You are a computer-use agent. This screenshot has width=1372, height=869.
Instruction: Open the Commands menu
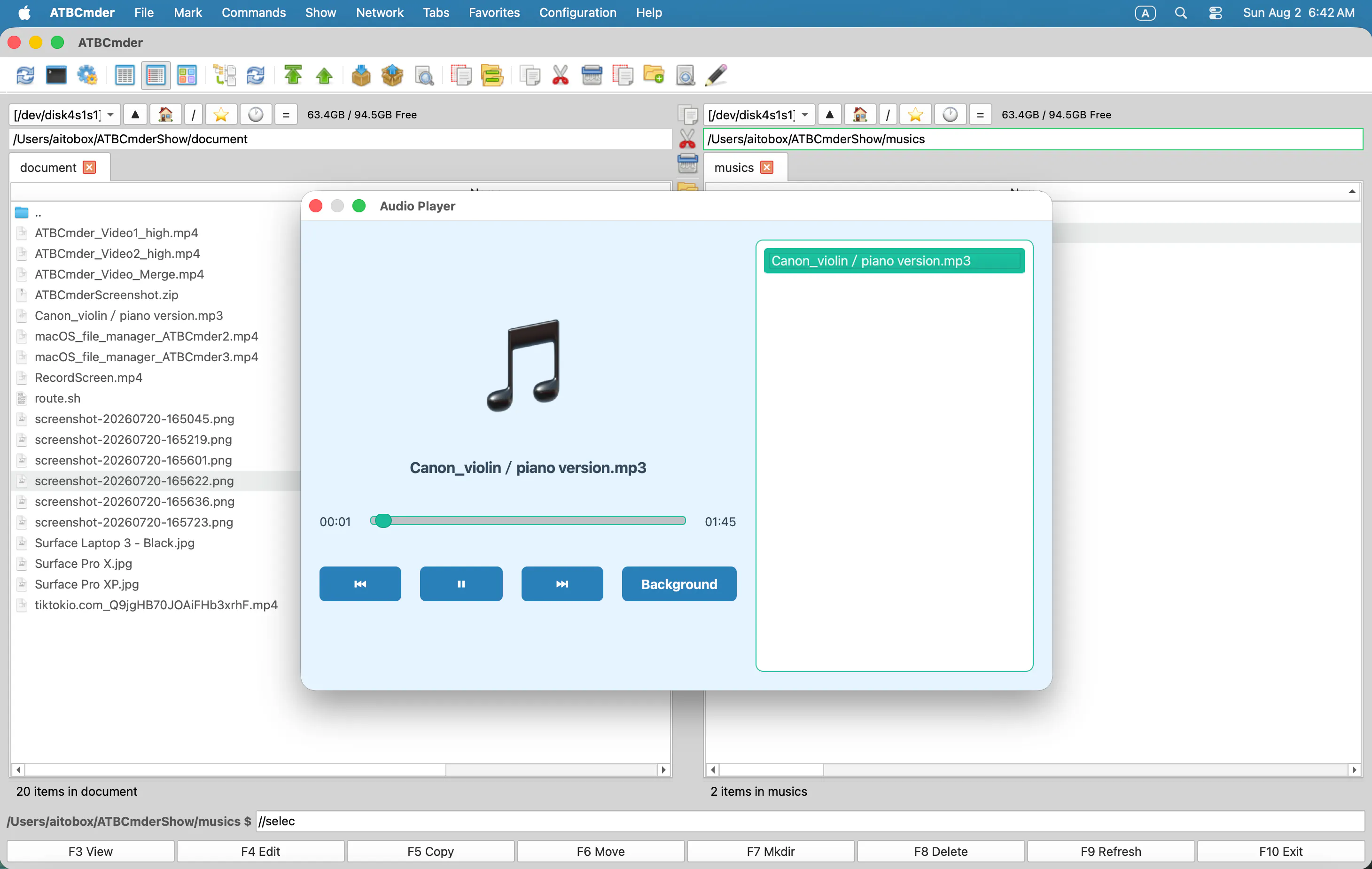(x=254, y=13)
